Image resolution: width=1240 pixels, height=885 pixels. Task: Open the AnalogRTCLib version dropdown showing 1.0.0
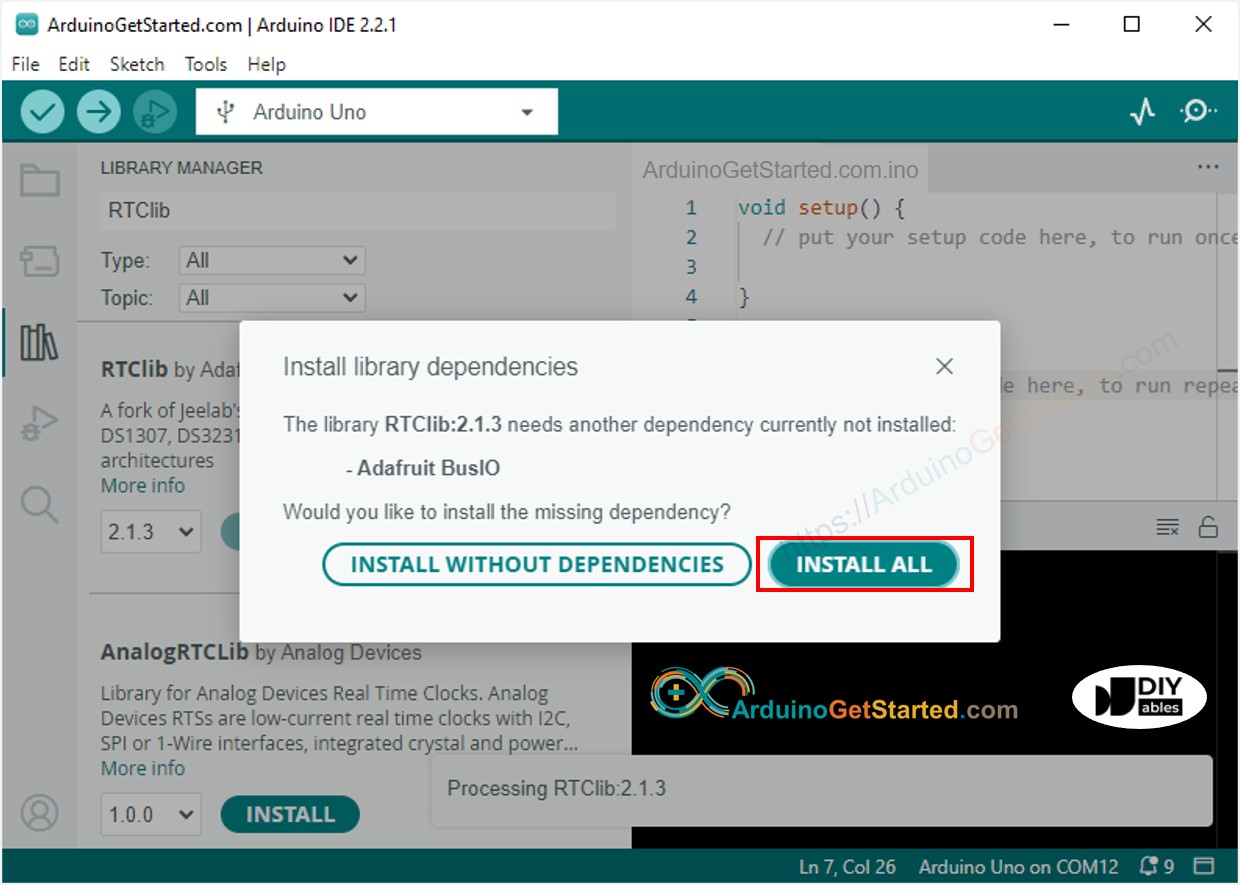coord(150,814)
